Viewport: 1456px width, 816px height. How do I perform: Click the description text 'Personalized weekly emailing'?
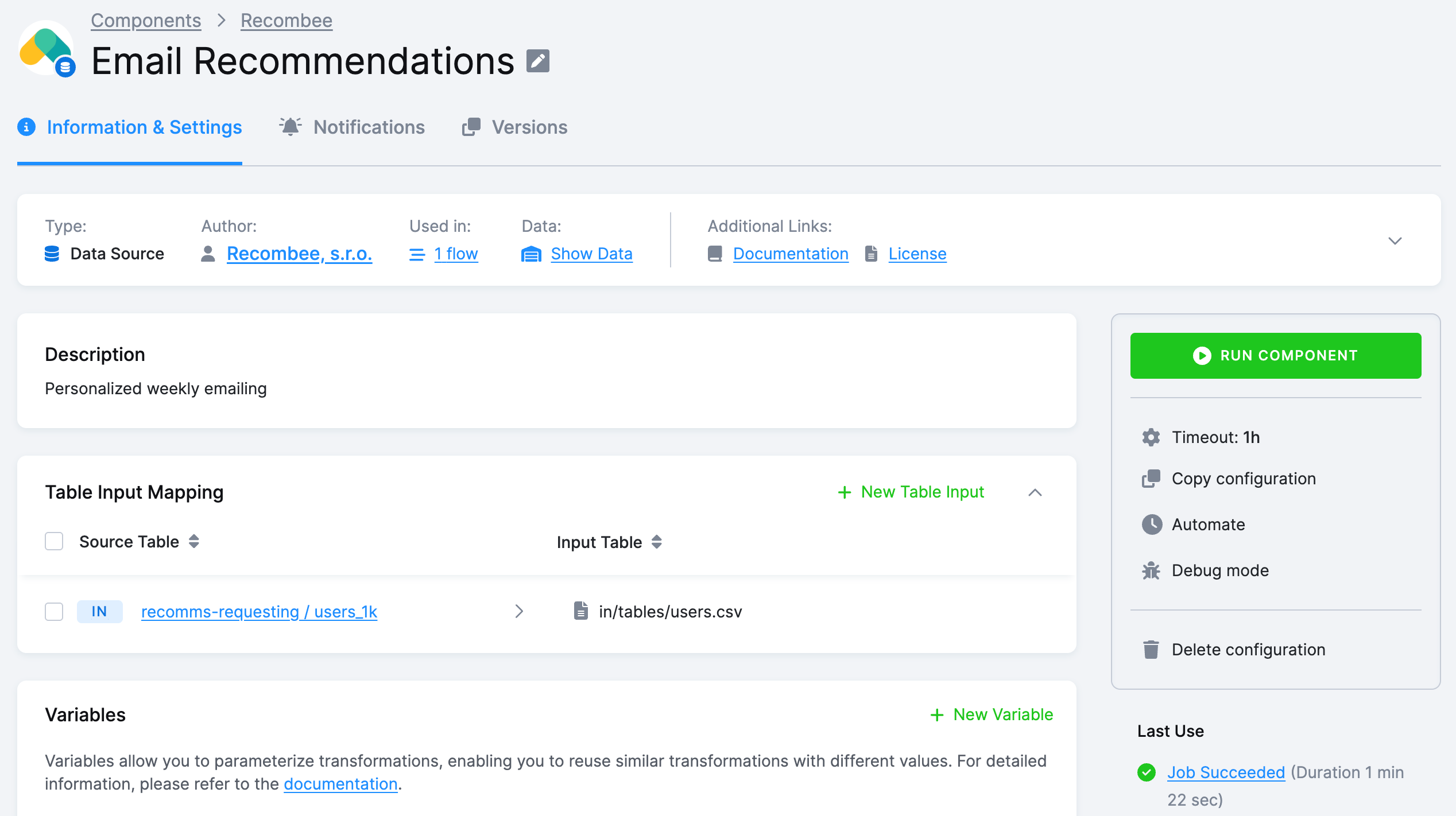pyautogui.click(x=156, y=388)
